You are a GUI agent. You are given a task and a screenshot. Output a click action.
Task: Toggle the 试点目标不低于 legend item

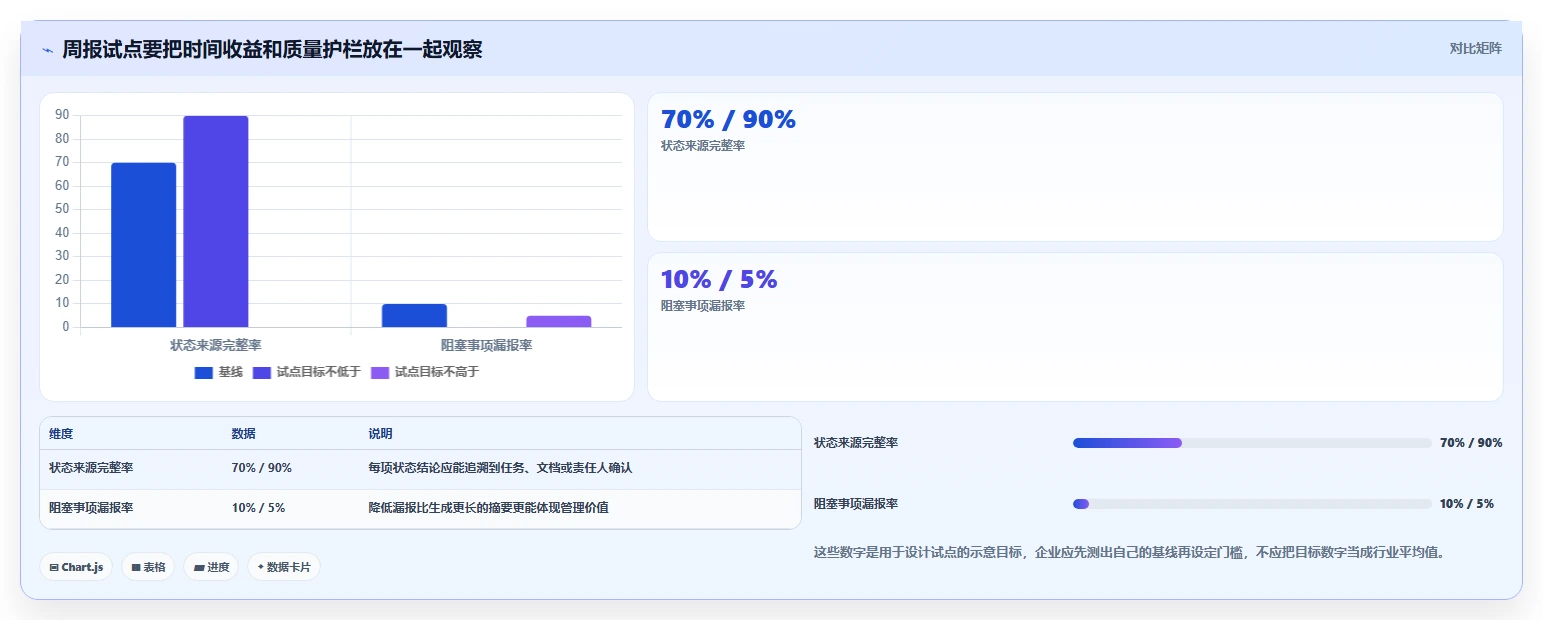tap(307, 372)
